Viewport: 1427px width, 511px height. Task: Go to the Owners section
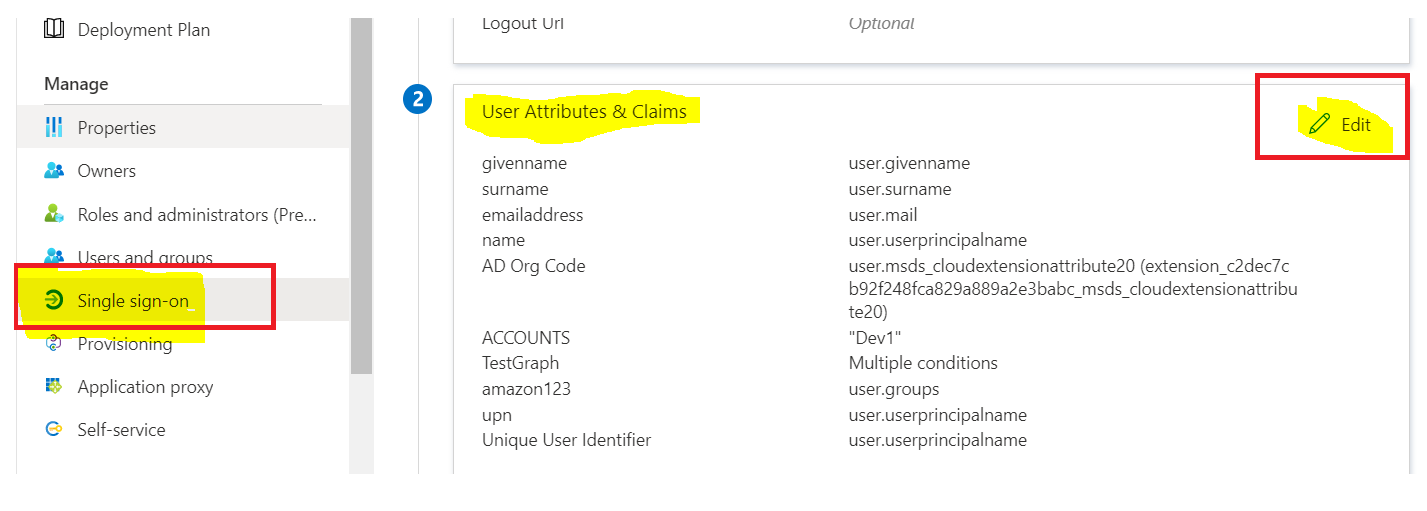coord(184,171)
